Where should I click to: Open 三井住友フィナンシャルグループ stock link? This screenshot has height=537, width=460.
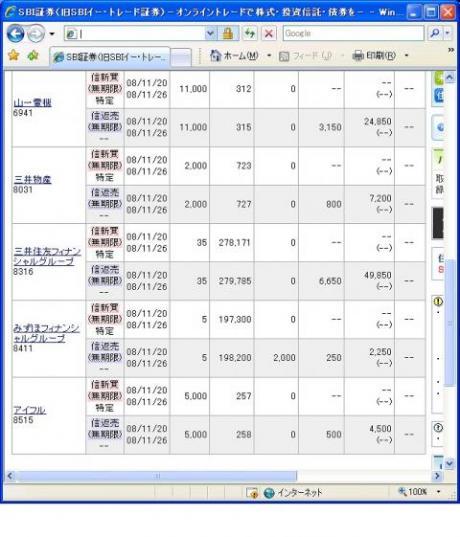(47, 257)
